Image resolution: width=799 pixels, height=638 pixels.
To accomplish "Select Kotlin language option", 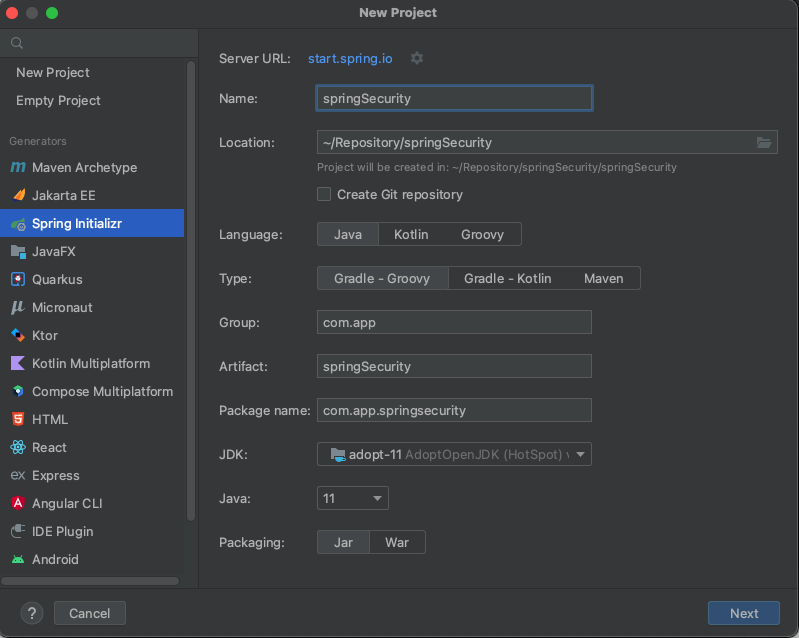I will click(411, 234).
